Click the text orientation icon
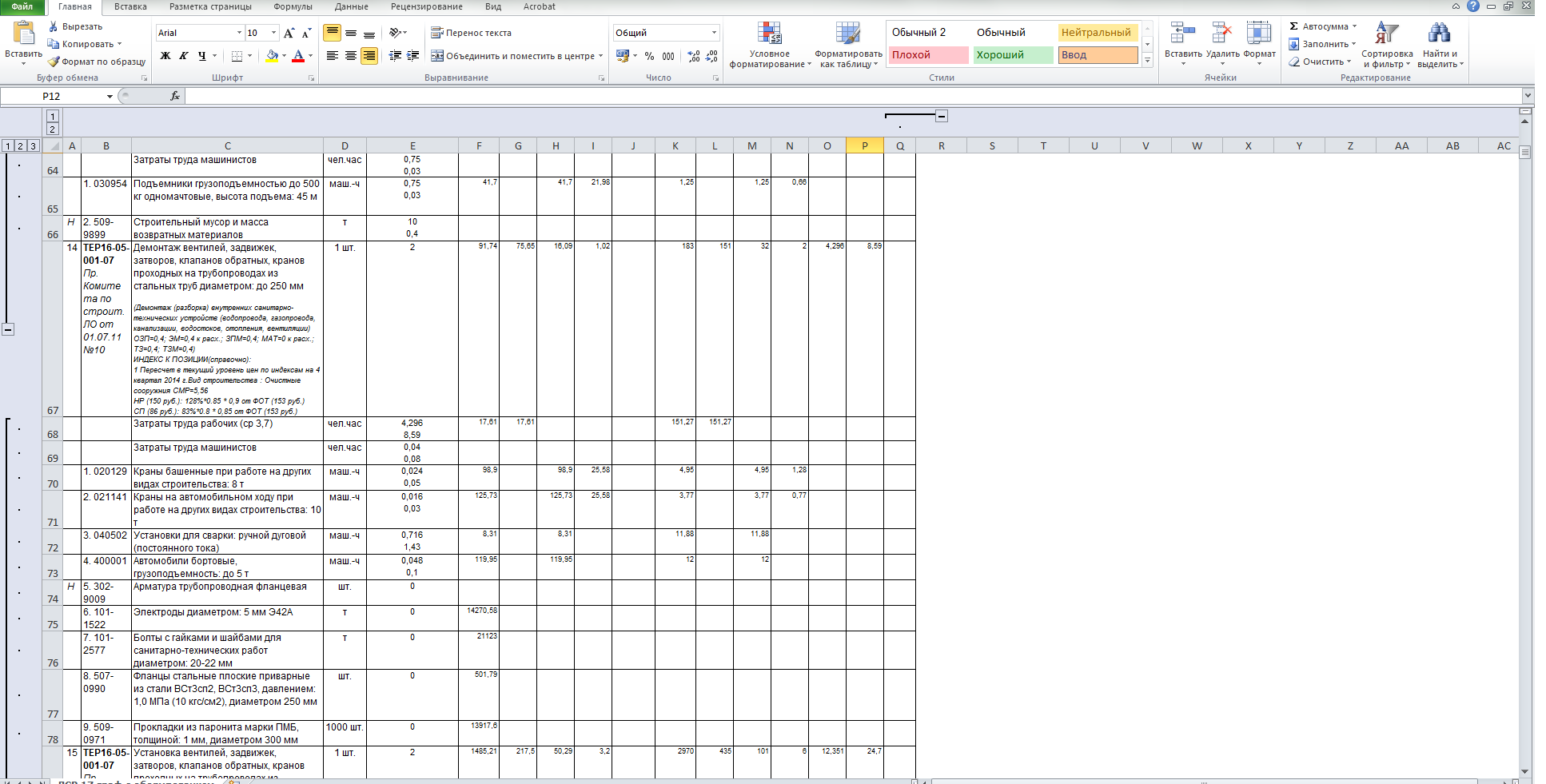 (395, 33)
